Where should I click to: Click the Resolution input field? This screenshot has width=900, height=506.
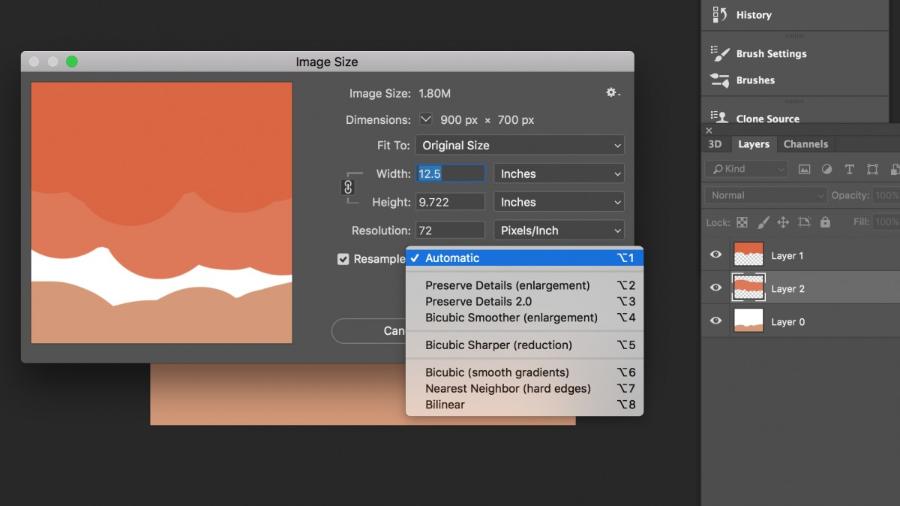point(450,231)
